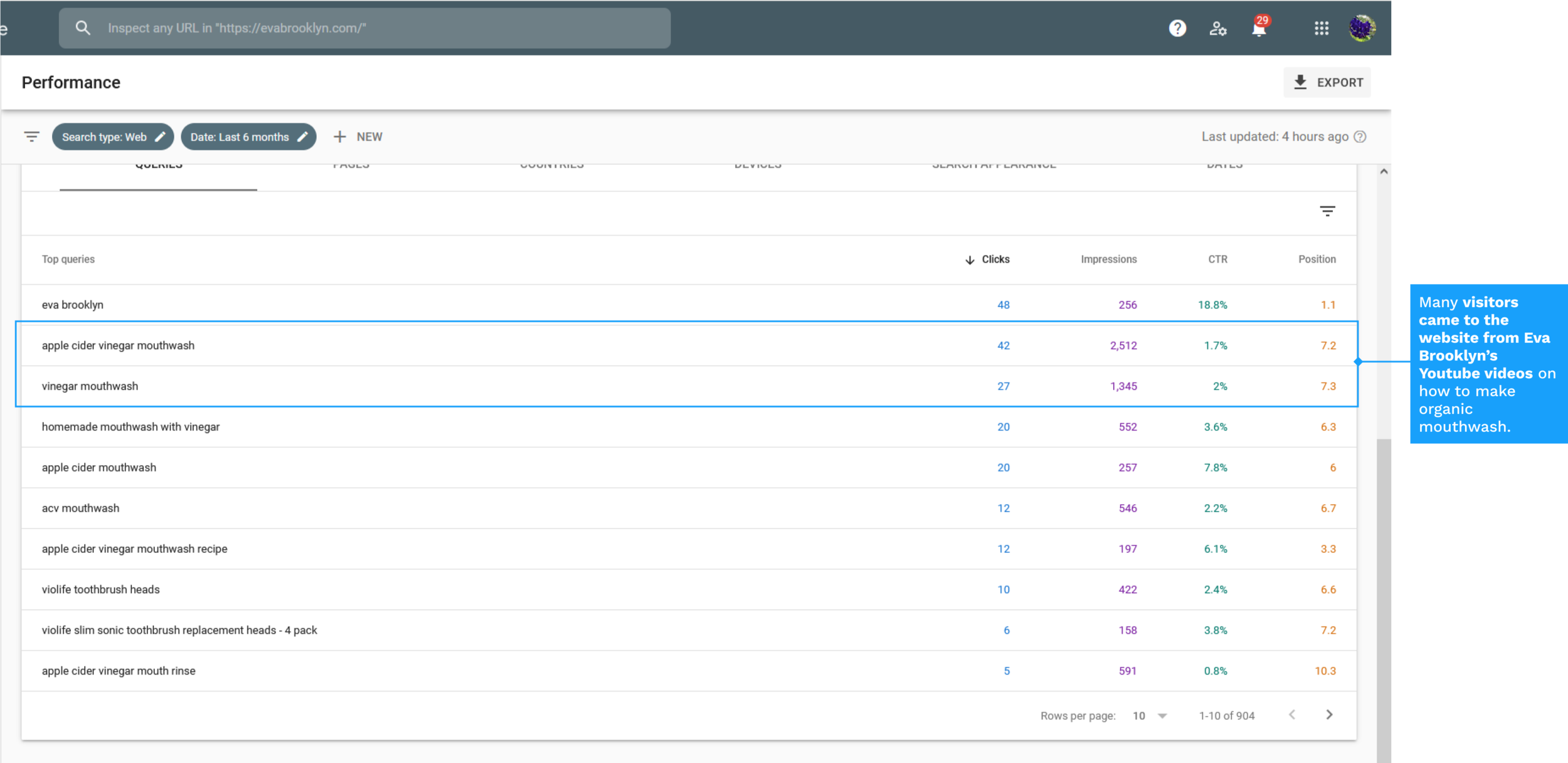Sort the table by Position column
Screen dimensions: 1568x763
point(1316,260)
